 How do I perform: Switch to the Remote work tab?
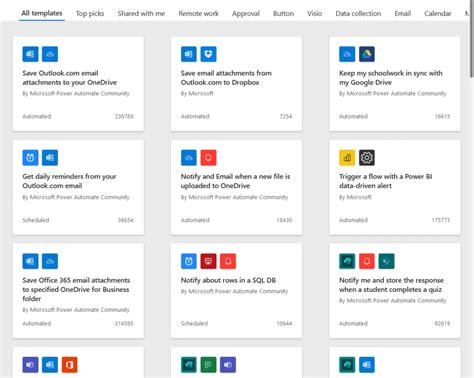pyautogui.click(x=199, y=14)
